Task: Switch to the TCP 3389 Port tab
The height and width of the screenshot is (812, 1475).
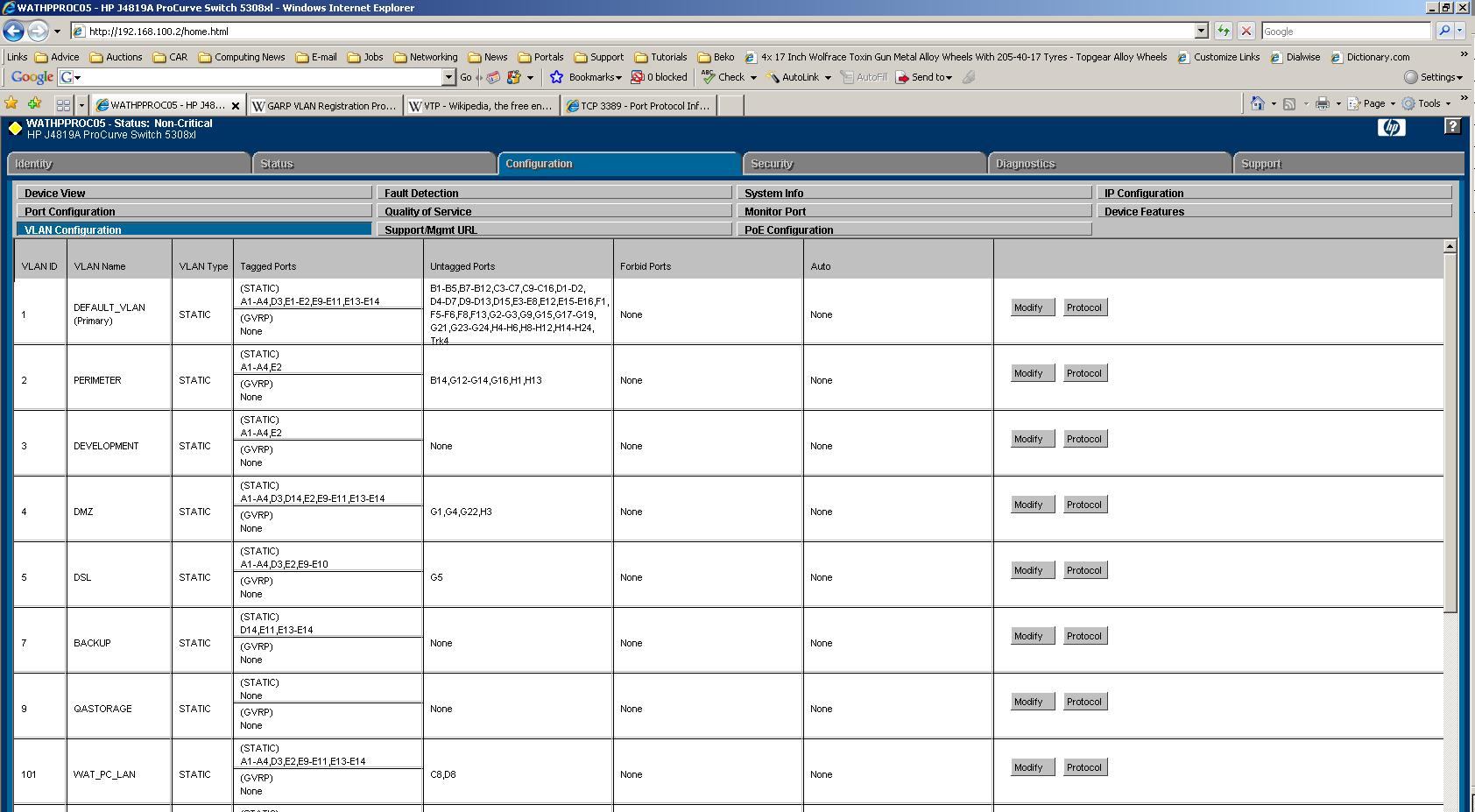Action: pos(639,105)
